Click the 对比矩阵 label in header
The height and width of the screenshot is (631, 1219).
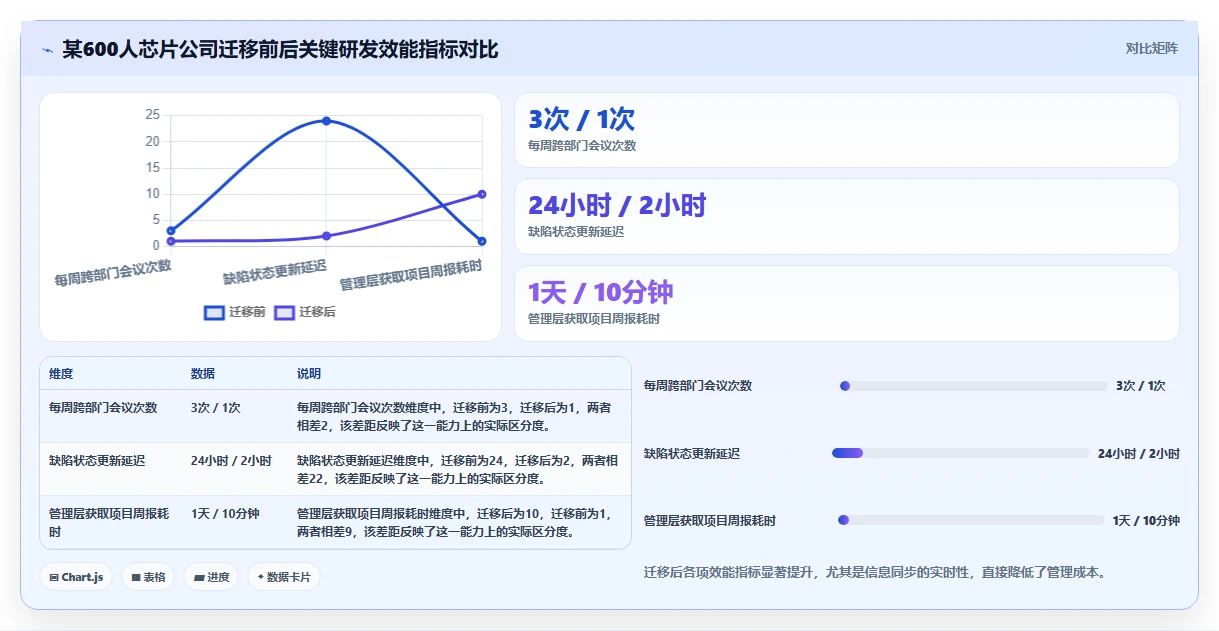[x=1151, y=48]
